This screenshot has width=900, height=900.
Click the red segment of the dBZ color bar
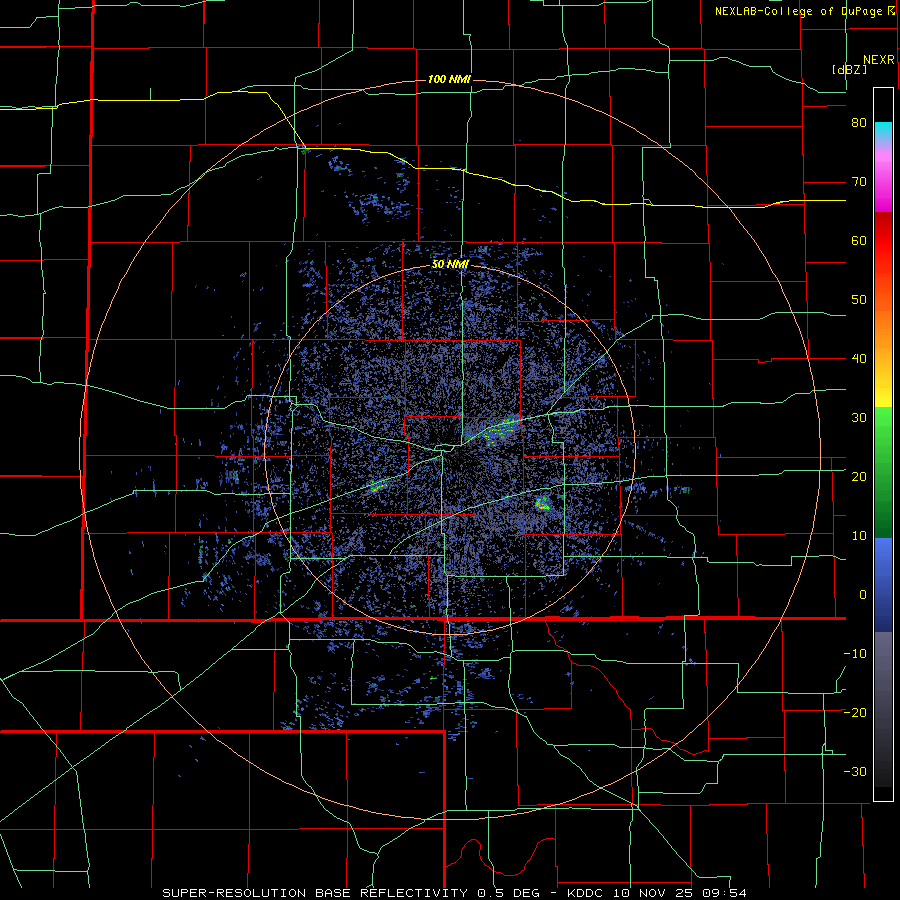coord(883,242)
